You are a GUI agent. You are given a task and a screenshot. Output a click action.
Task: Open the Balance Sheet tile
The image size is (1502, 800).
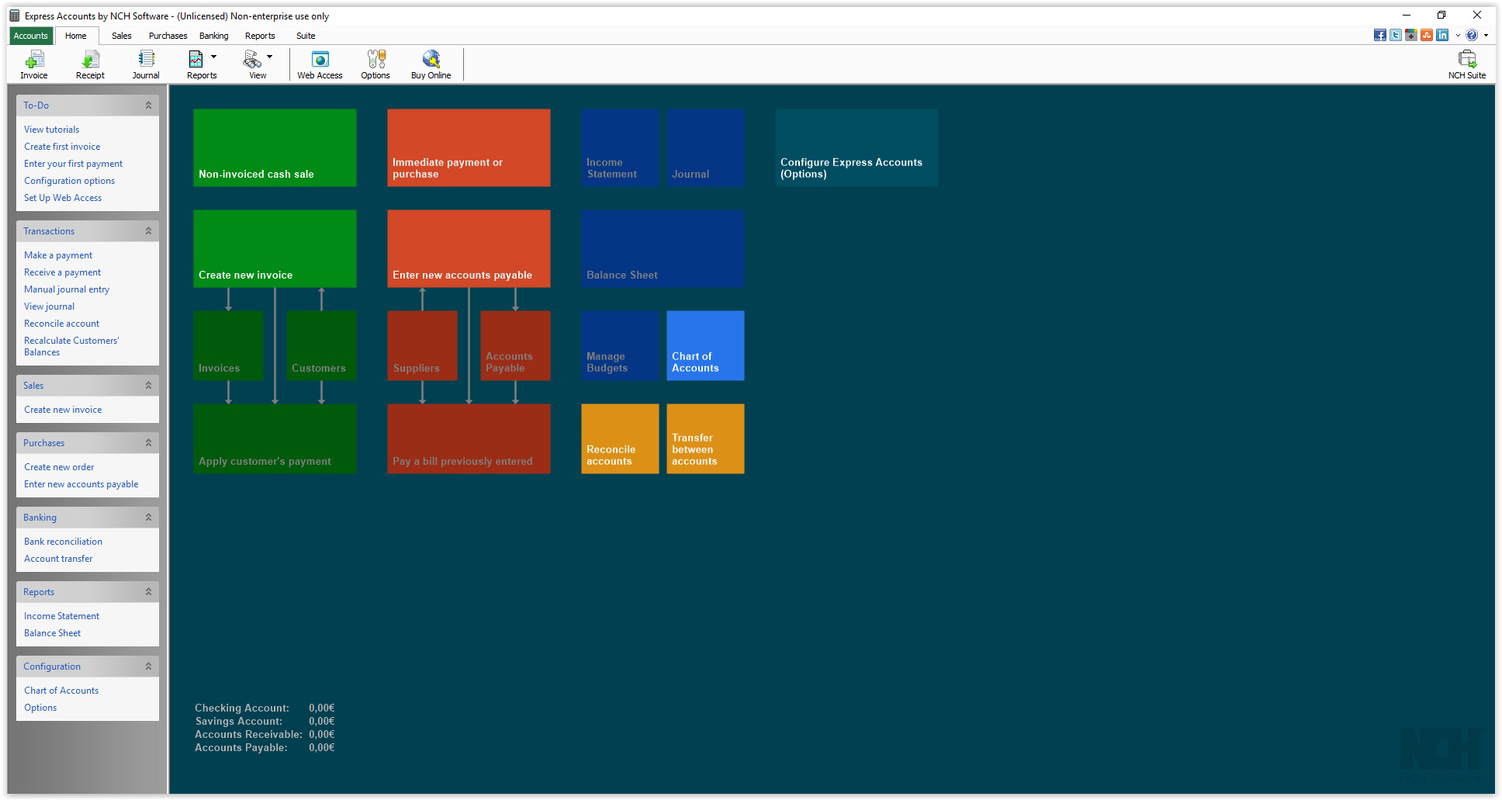click(x=663, y=249)
